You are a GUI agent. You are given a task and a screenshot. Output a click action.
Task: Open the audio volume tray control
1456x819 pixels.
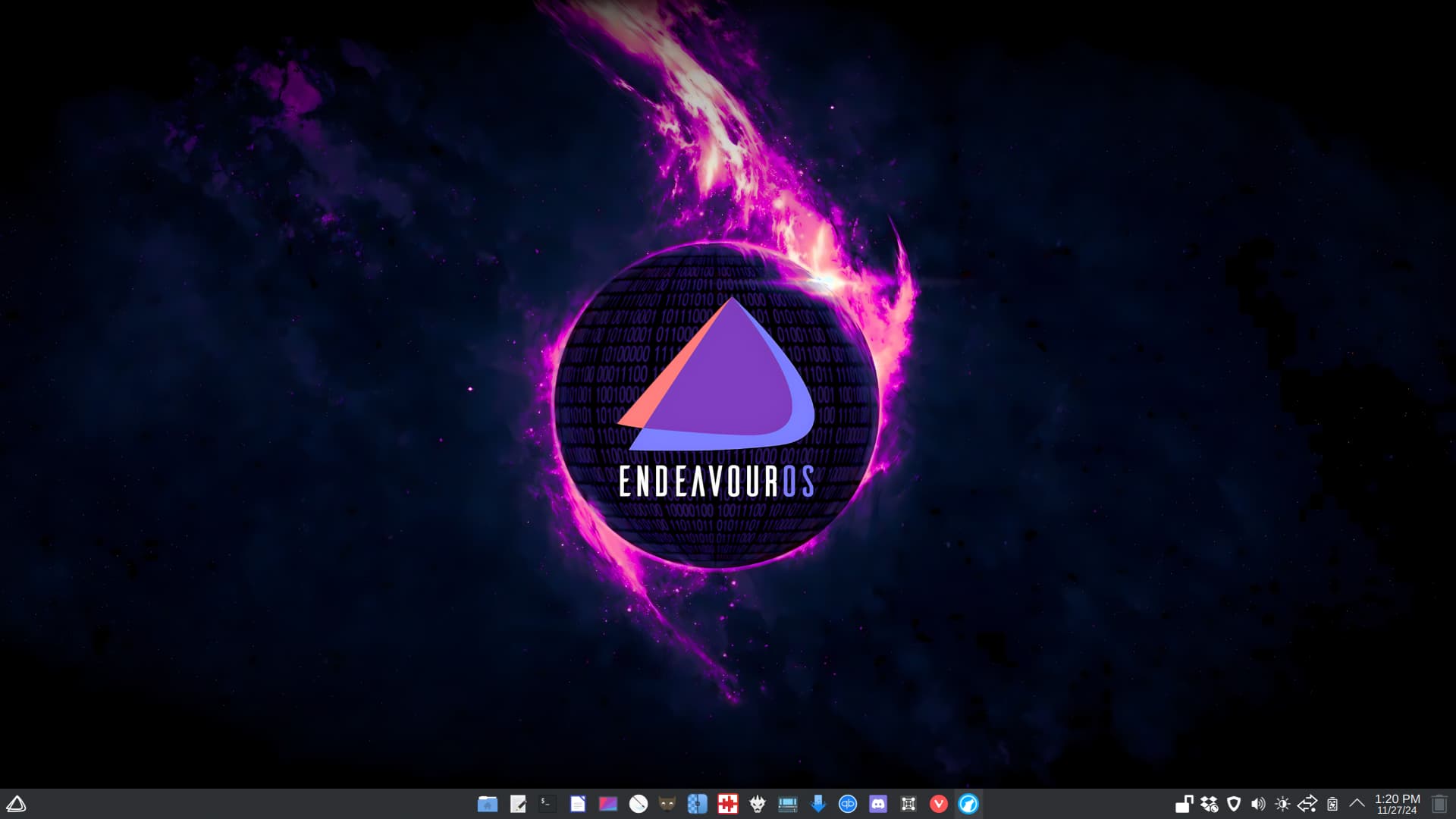click(1258, 804)
